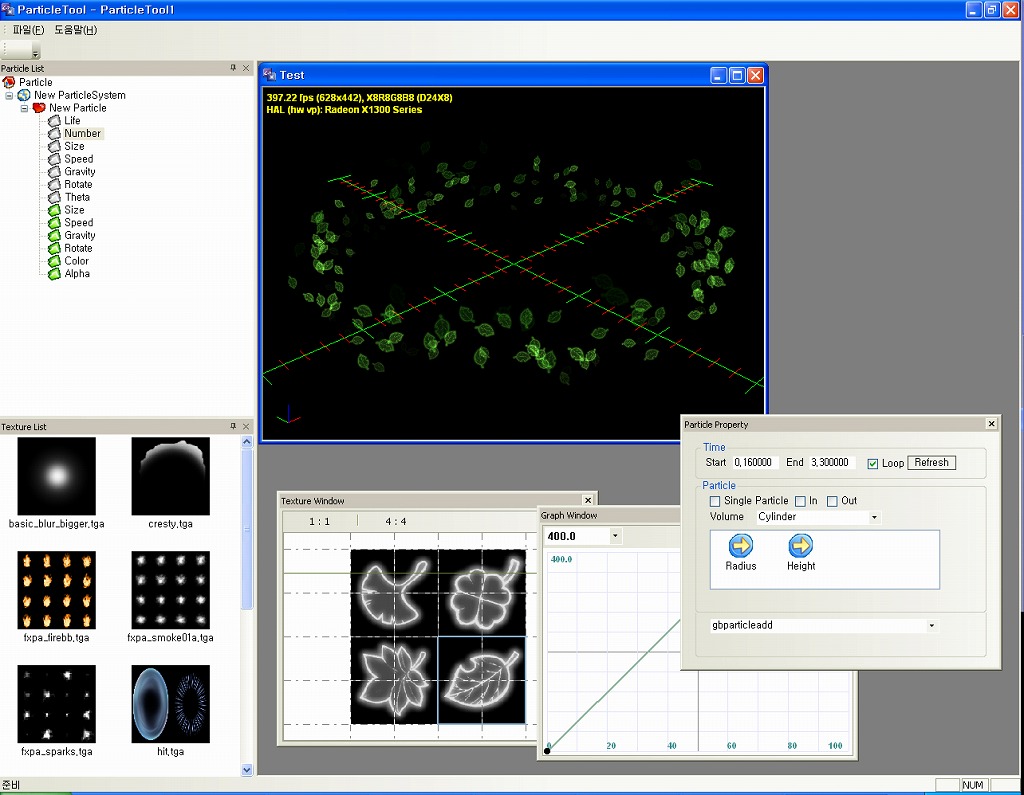Select the green Alpha node icon
1024x795 pixels.
tap(55, 274)
